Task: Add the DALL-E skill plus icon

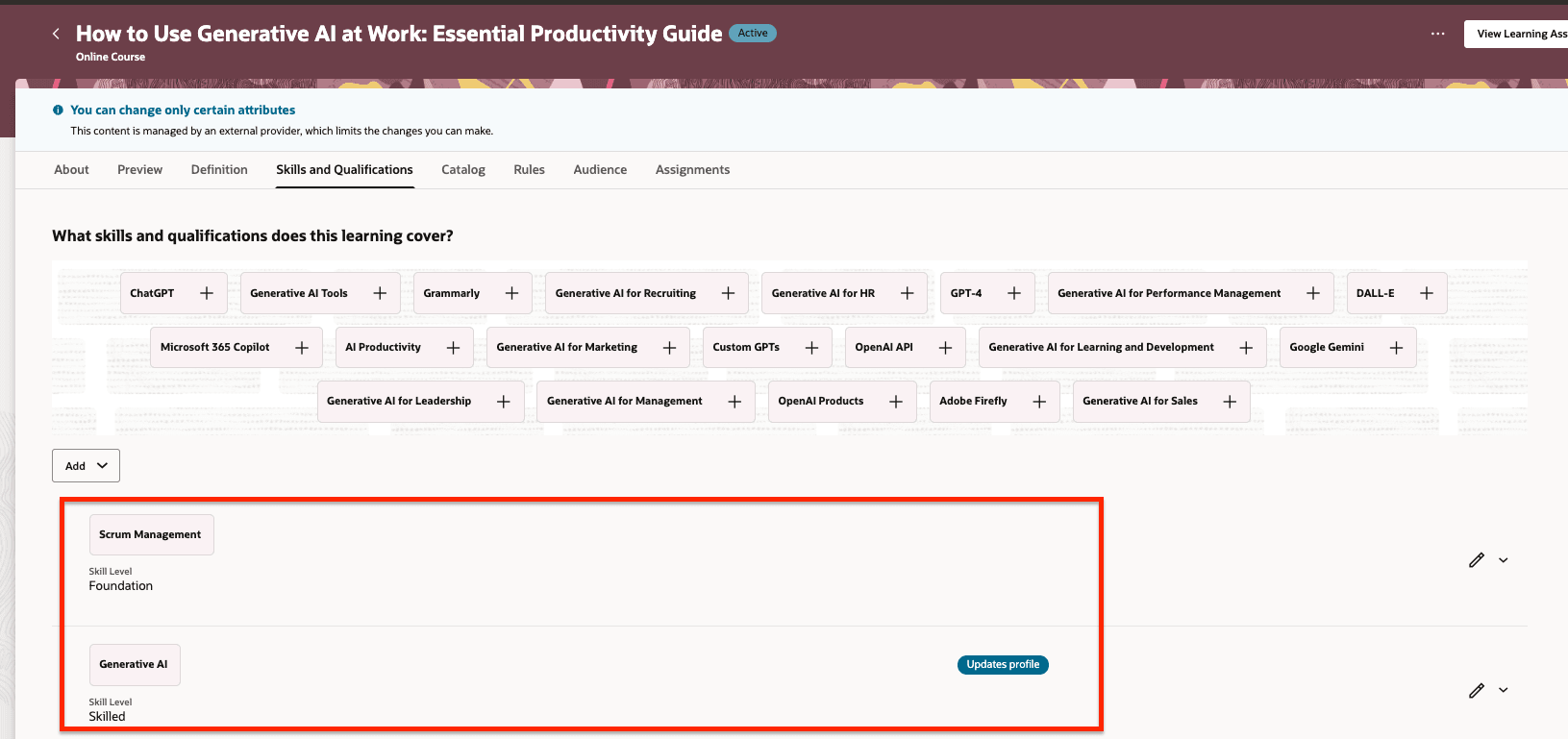Action: pyautogui.click(x=1427, y=293)
